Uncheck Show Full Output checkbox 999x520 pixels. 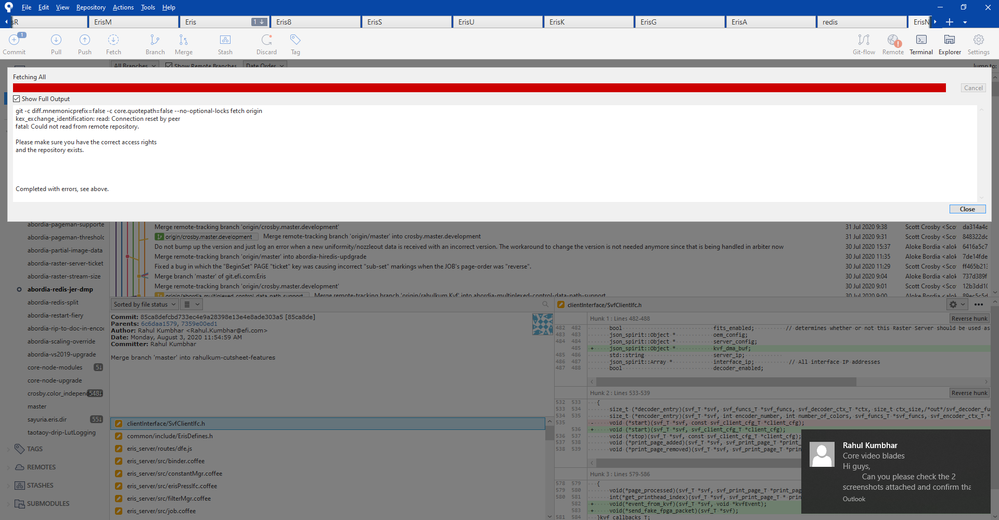17,99
